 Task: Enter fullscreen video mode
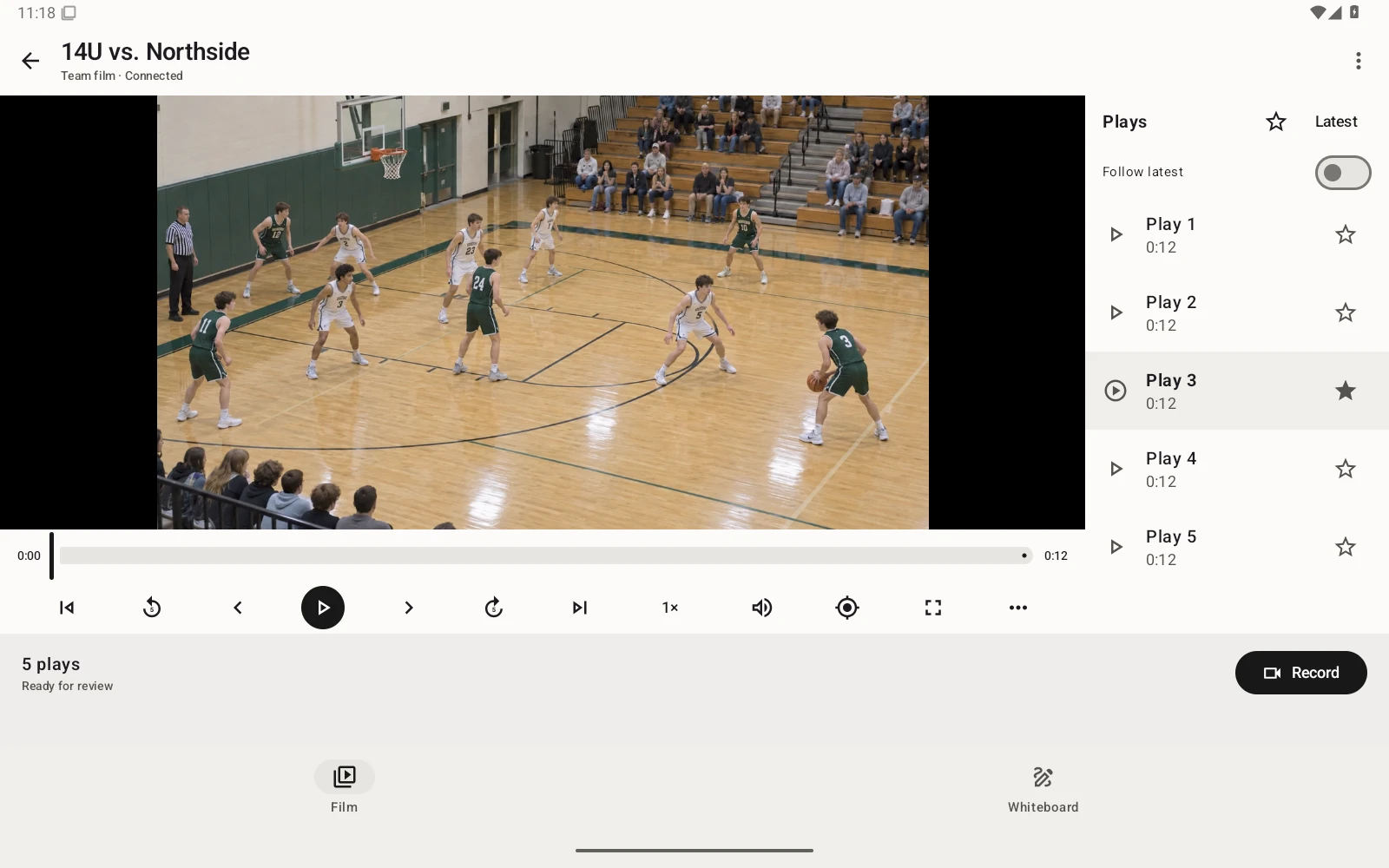[x=933, y=608]
